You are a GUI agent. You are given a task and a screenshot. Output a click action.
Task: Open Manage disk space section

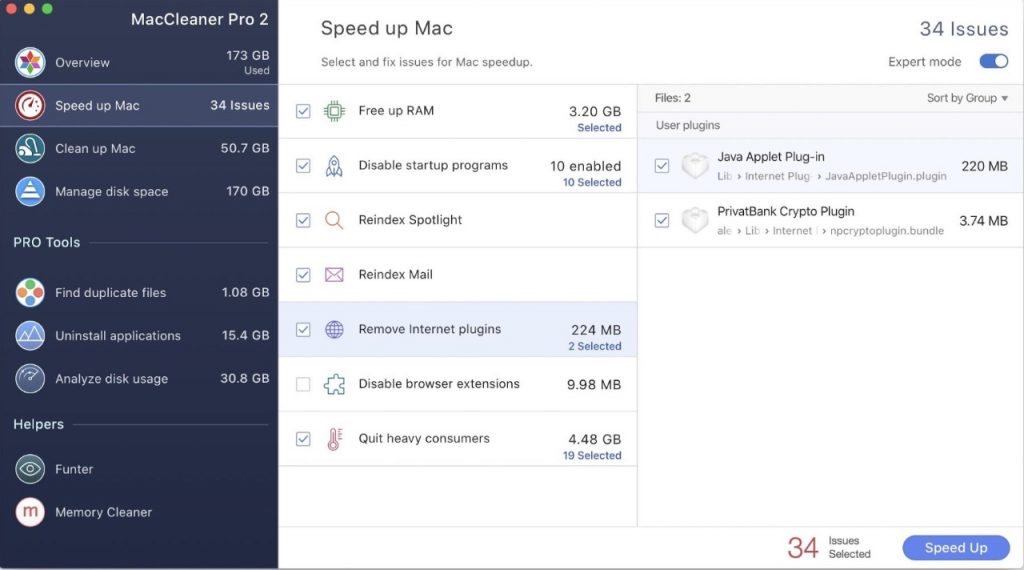click(x=139, y=191)
